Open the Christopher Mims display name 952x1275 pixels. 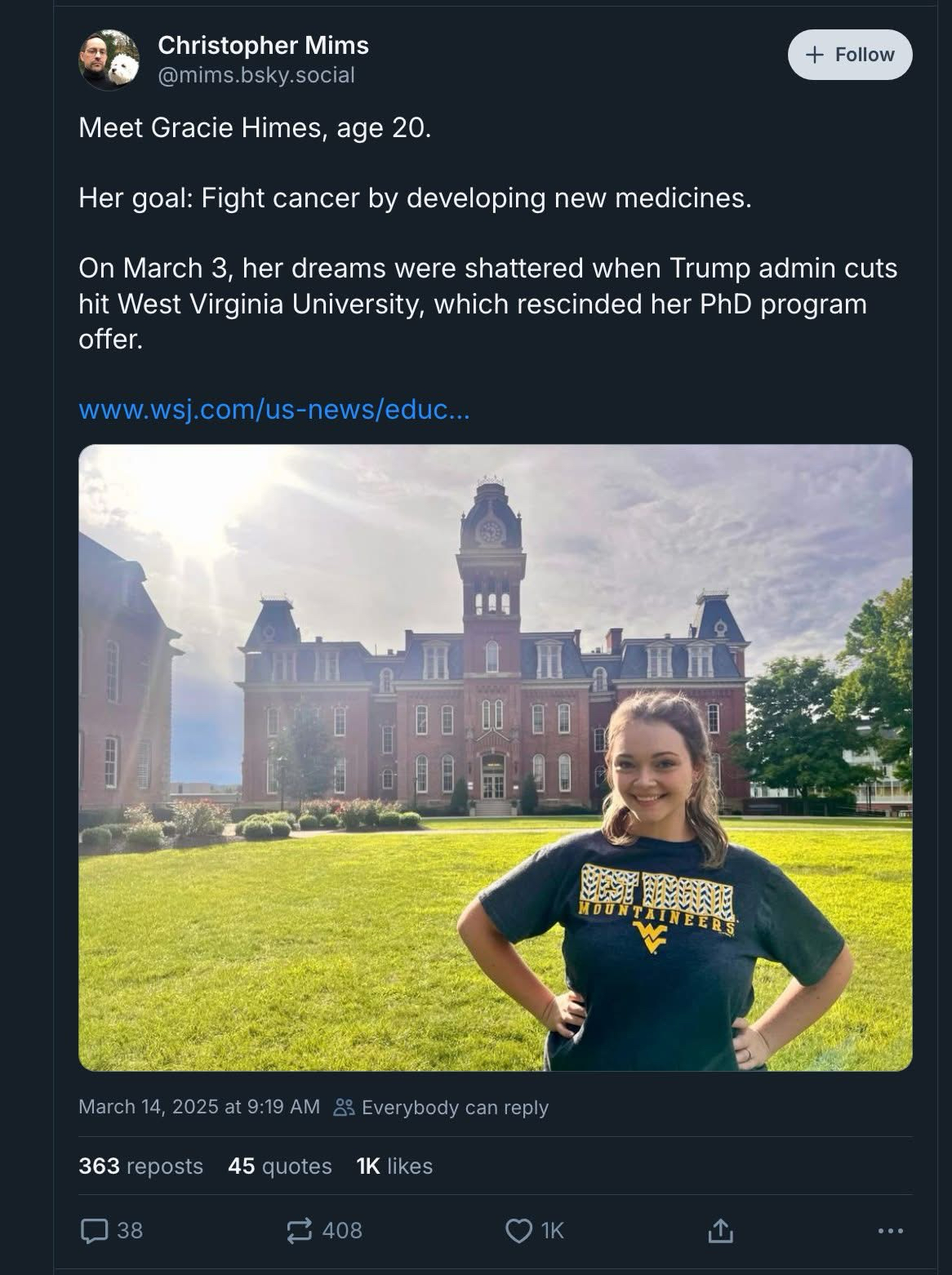pyautogui.click(x=263, y=45)
